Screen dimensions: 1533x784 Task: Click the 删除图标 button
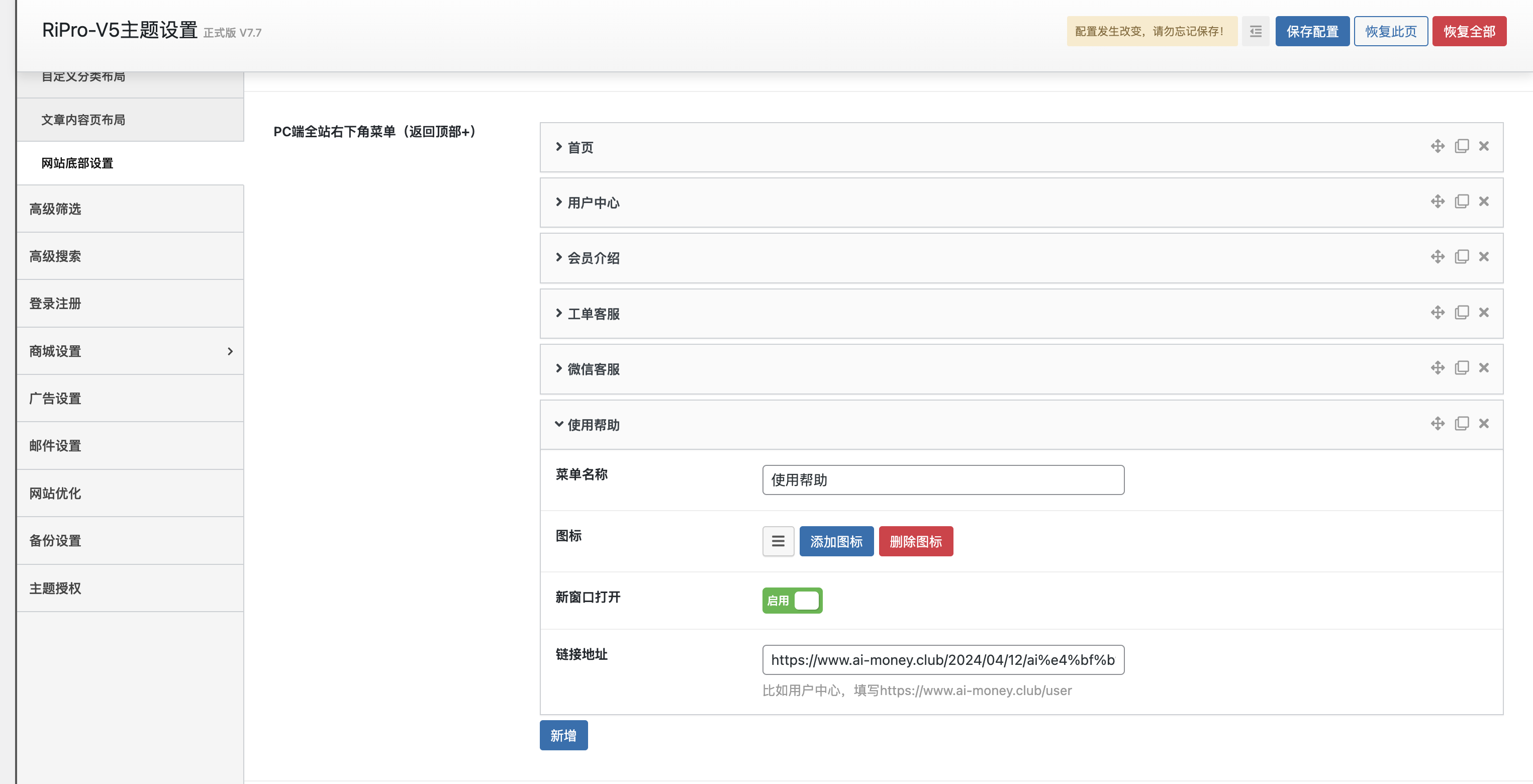coord(916,541)
